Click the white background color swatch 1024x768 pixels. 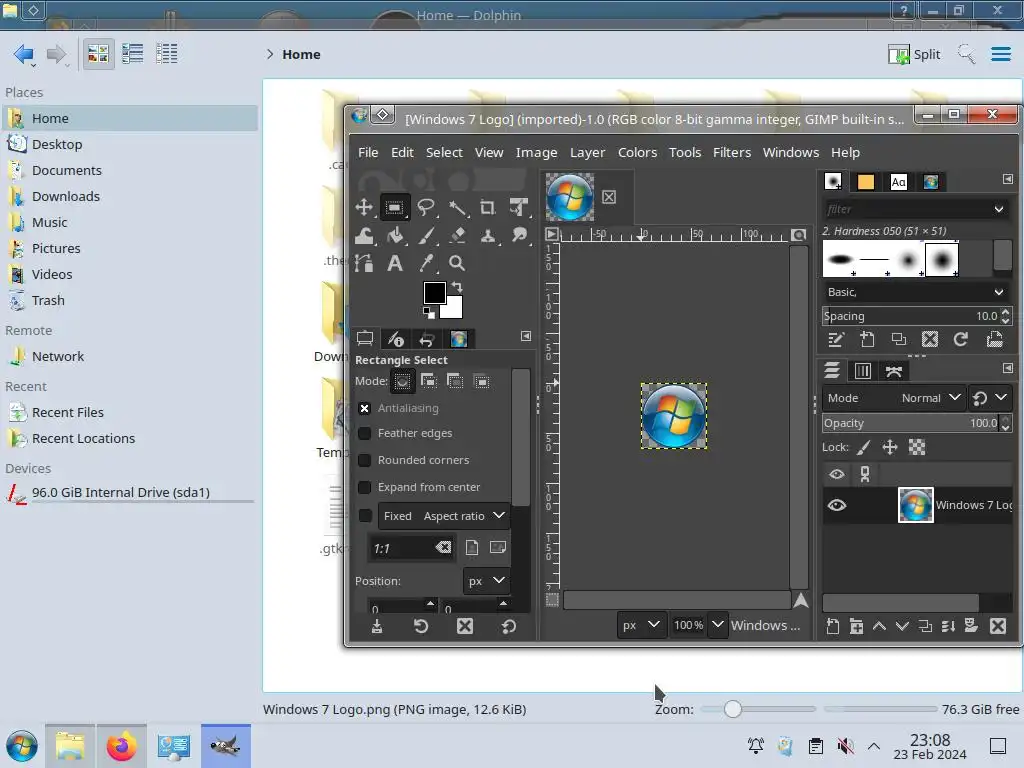click(x=455, y=309)
